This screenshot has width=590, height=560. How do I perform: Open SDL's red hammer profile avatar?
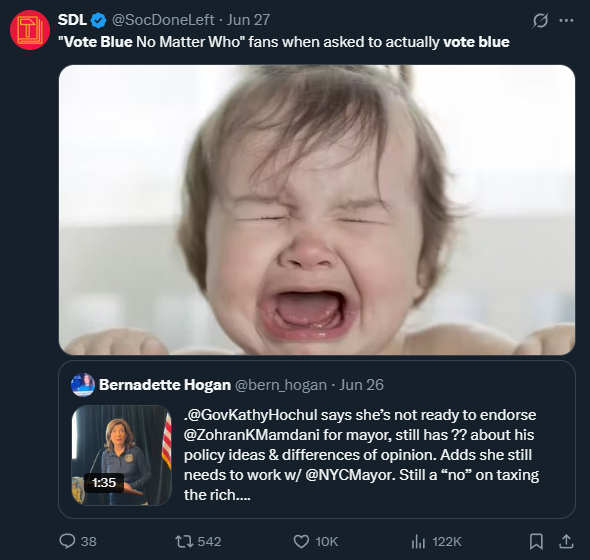[30, 30]
